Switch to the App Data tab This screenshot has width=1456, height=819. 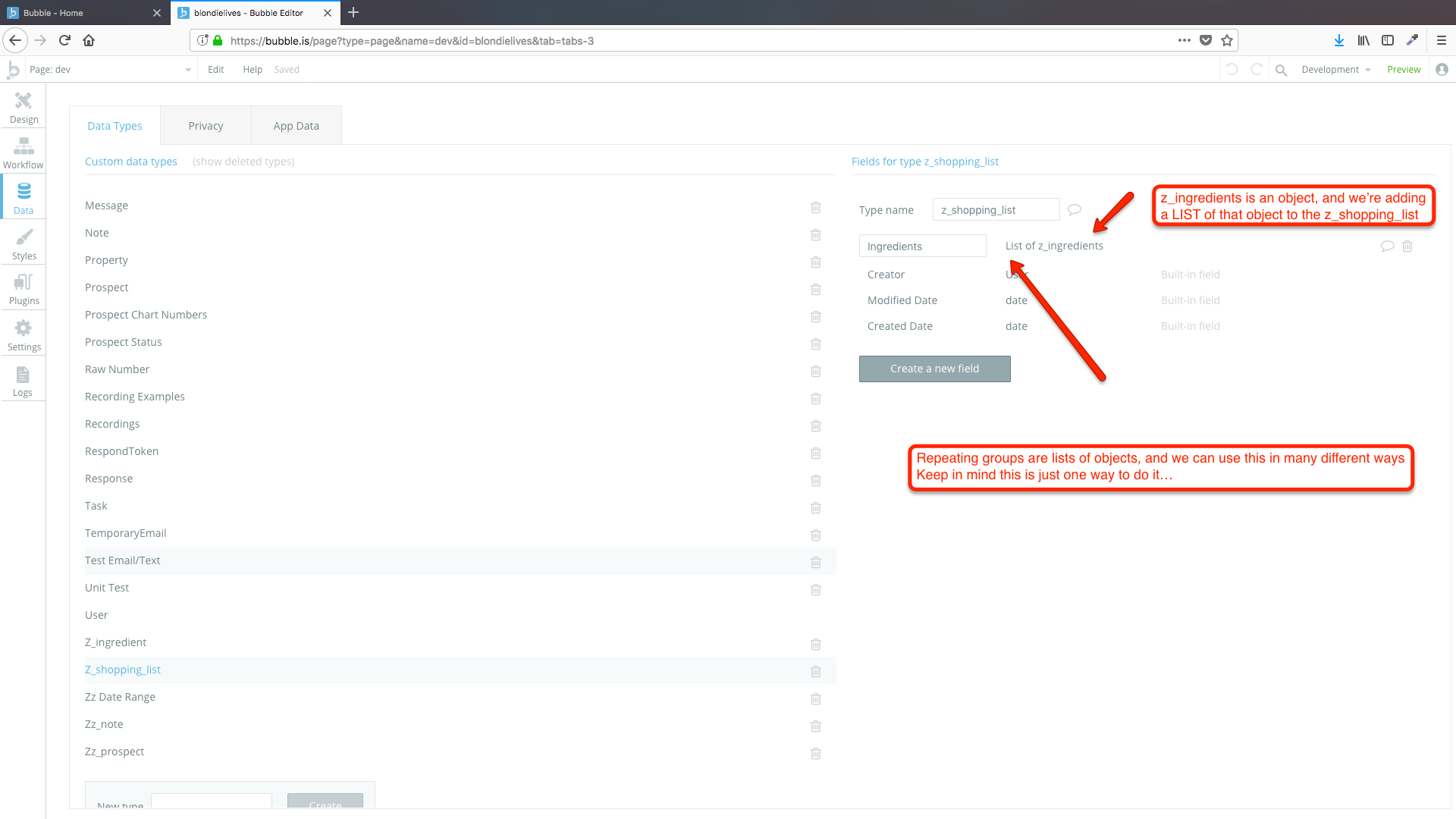point(296,126)
